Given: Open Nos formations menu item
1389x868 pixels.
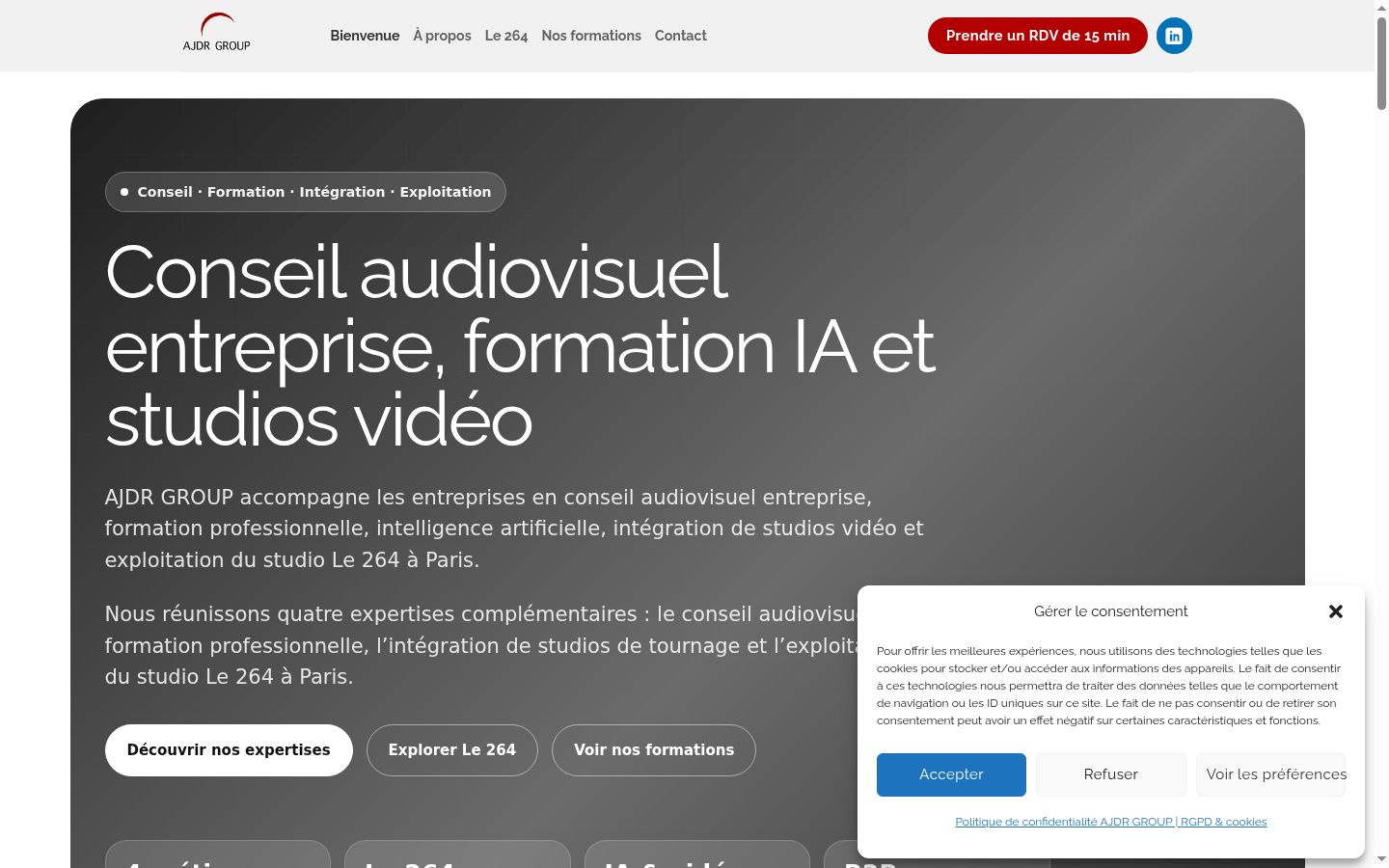Looking at the screenshot, I should 591,36.
